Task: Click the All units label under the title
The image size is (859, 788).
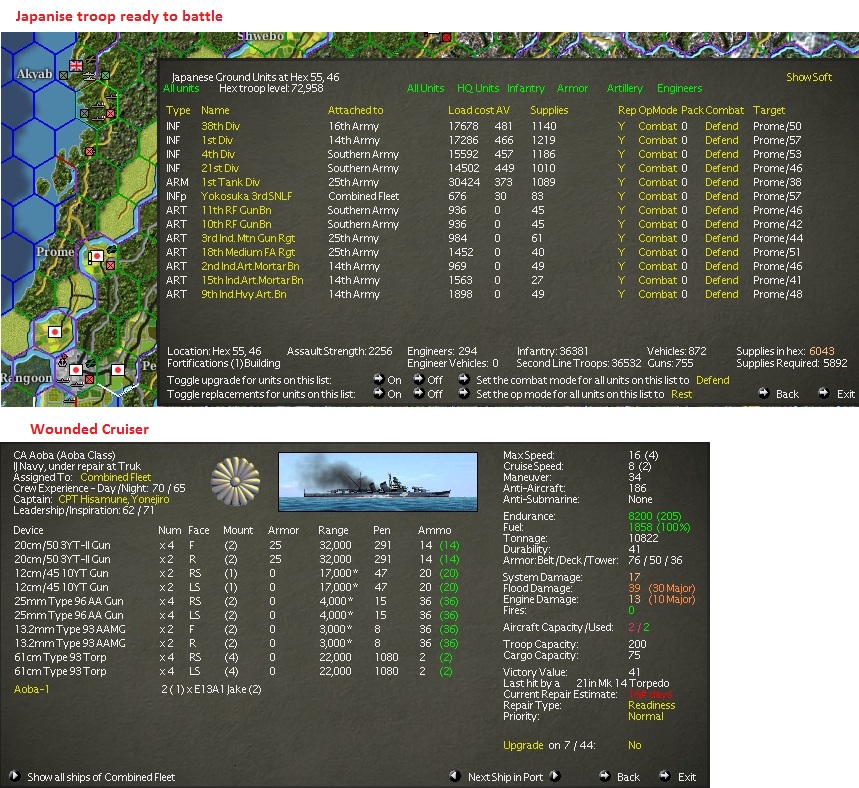Action: pyautogui.click(x=181, y=88)
